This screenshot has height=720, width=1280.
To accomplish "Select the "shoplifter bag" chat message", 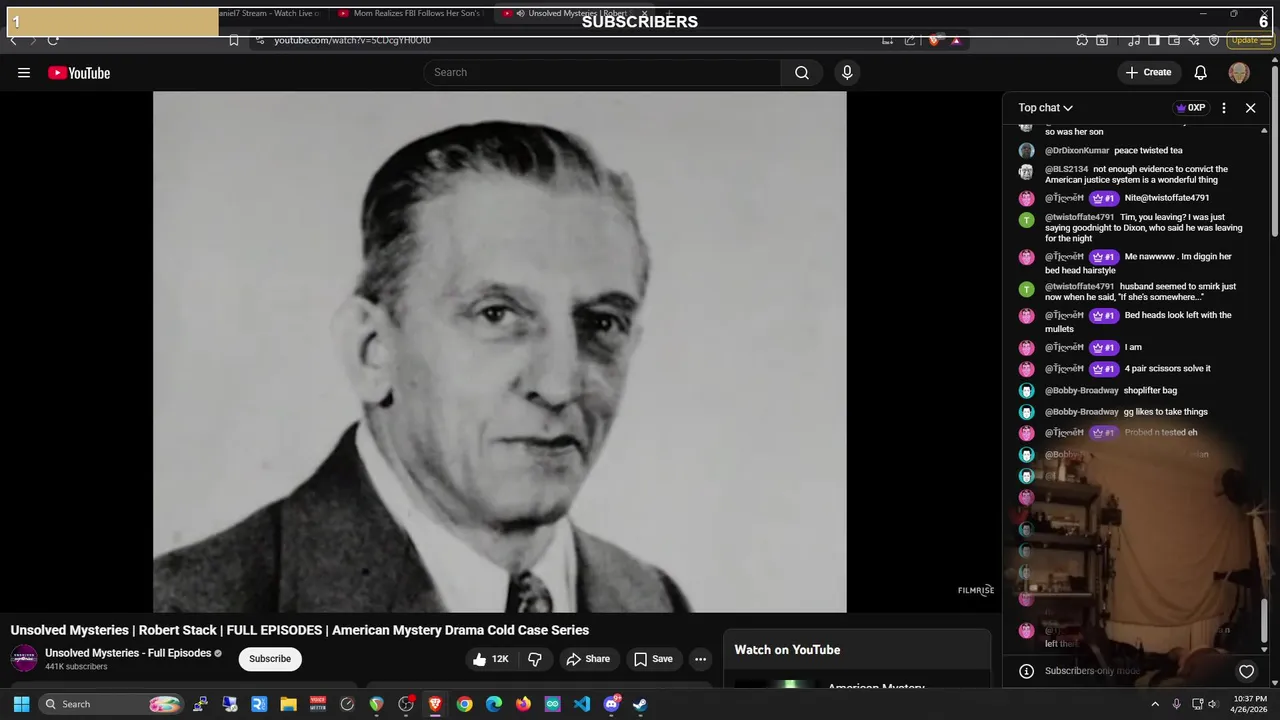I will [1150, 391].
